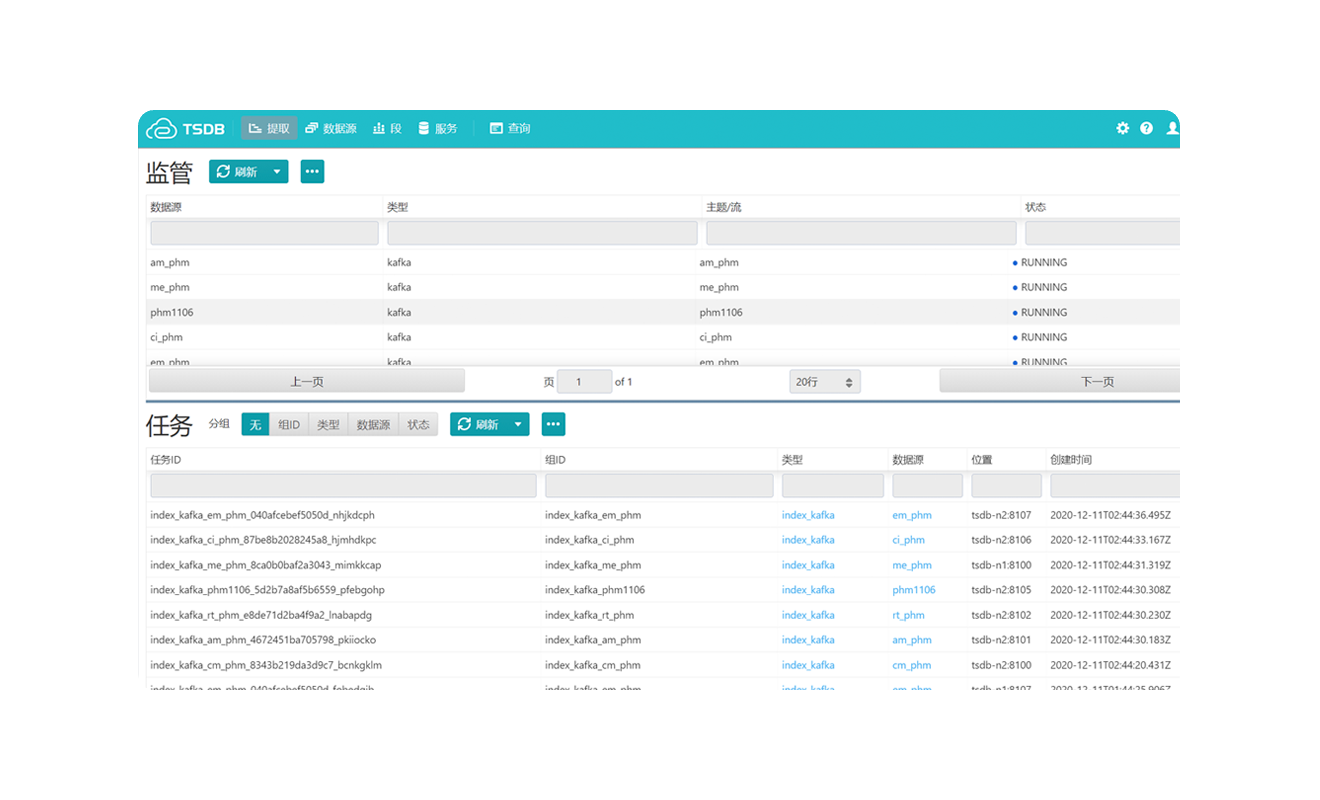Click timestamp 2020-12-11T02:44:20.431Z

tap(1110, 665)
